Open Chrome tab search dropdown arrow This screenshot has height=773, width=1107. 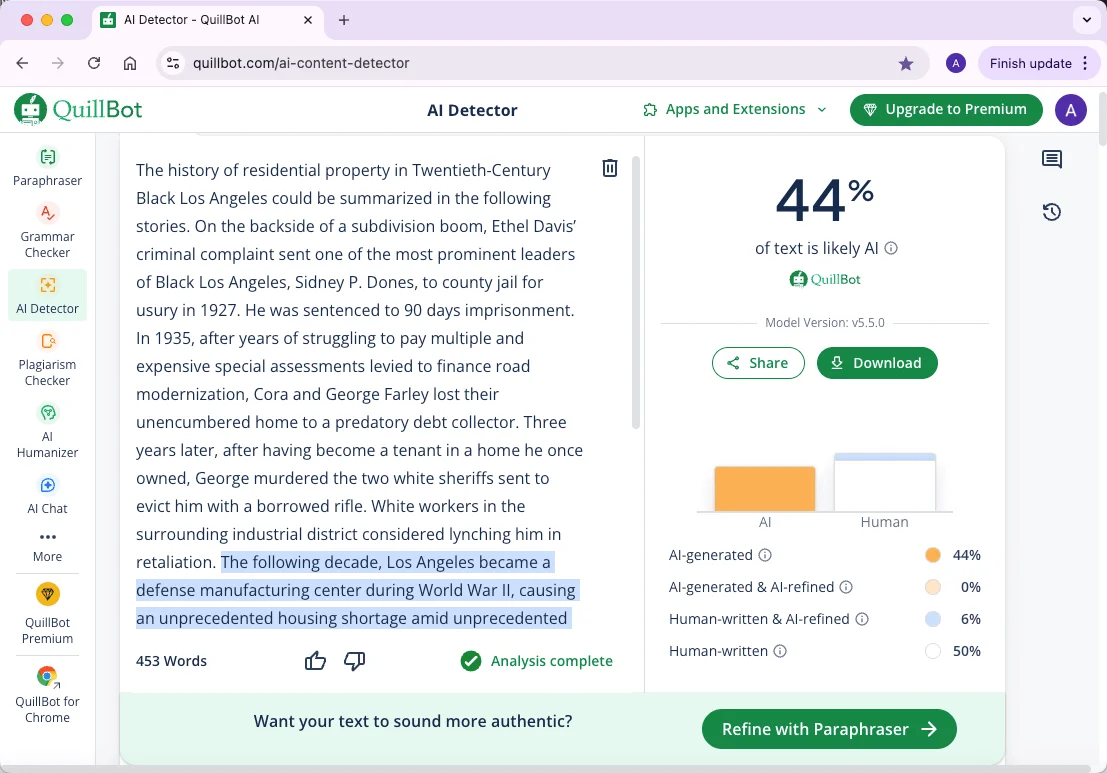[x=1087, y=20]
